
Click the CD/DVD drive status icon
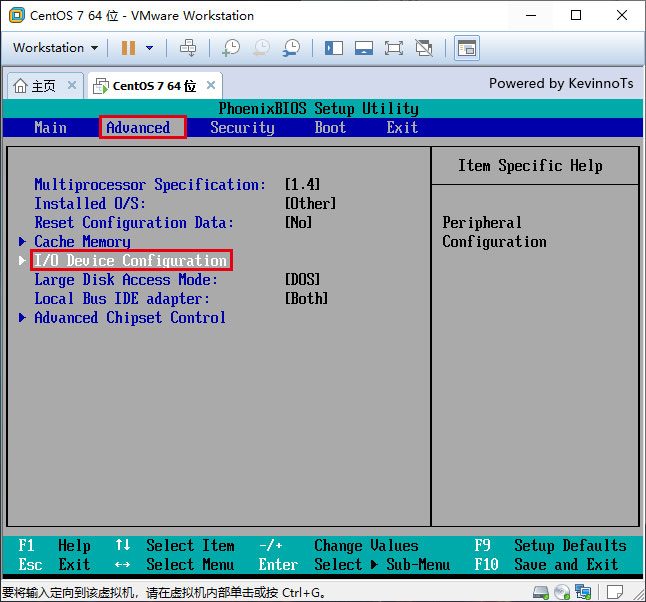tap(562, 593)
